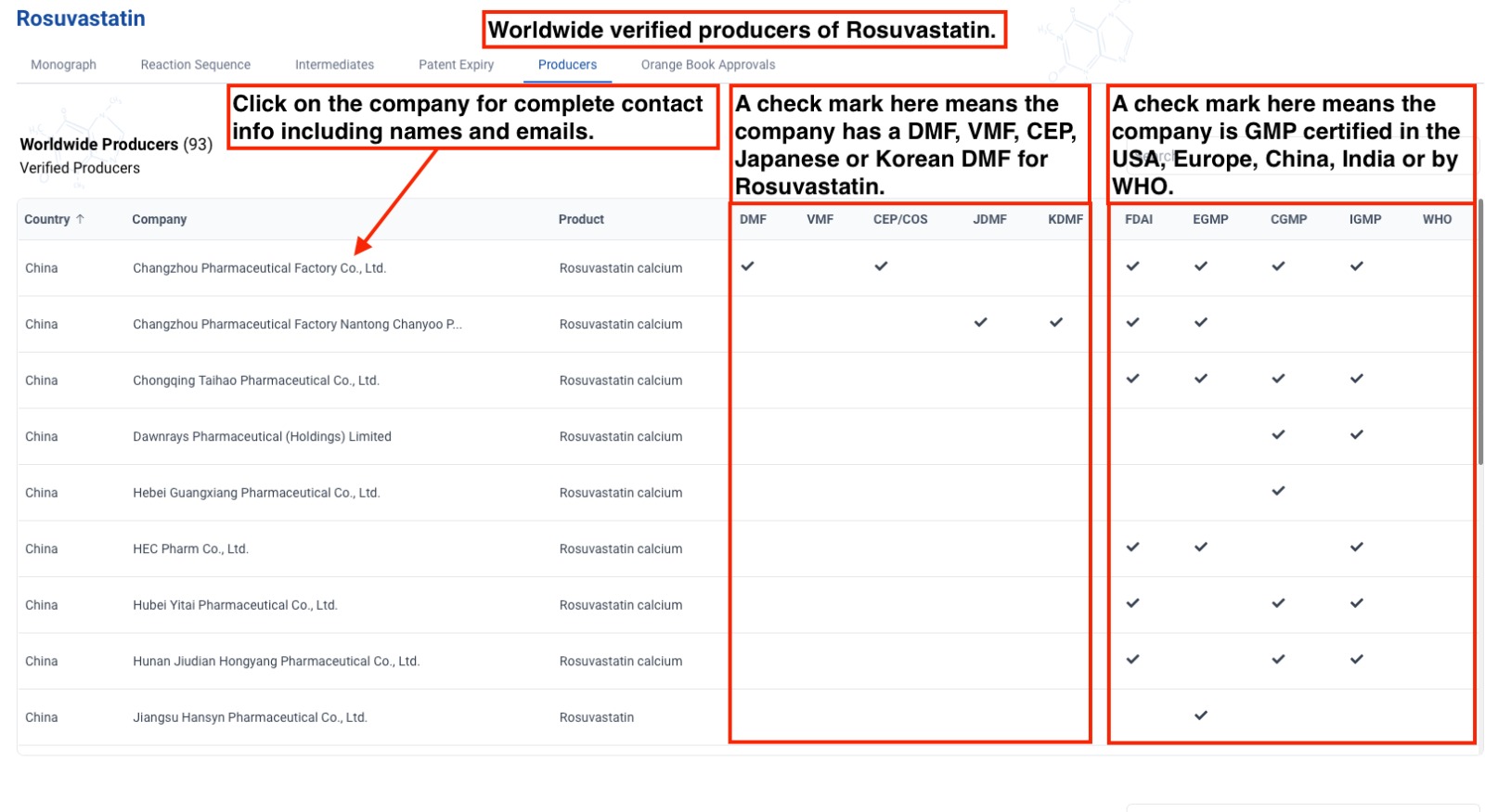The image size is (1485, 812).
Task: Open the Orange Book Approvals tab
Action: (708, 65)
